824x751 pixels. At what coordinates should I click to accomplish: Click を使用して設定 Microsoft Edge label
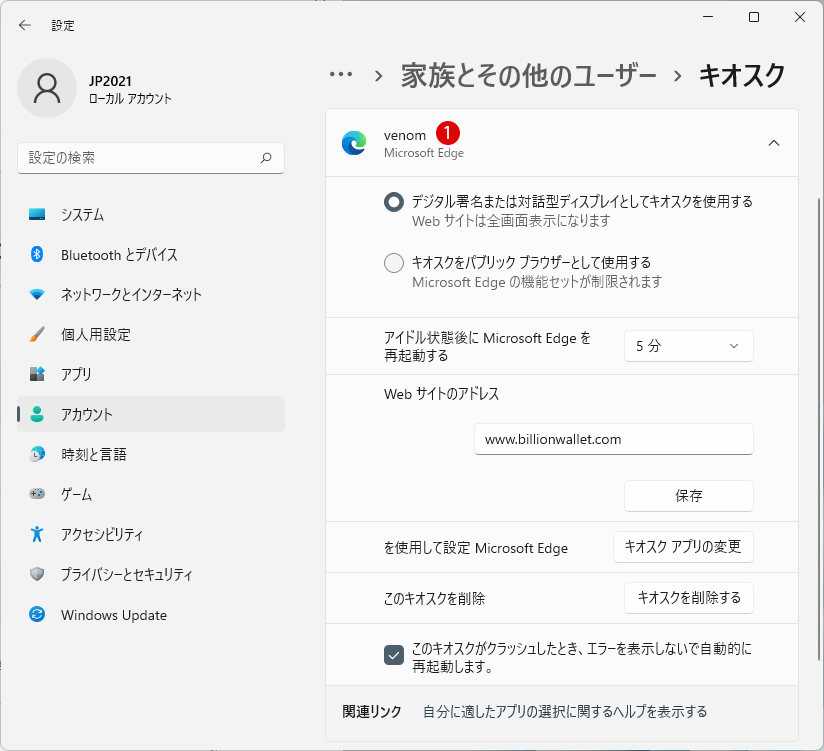(476, 548)
